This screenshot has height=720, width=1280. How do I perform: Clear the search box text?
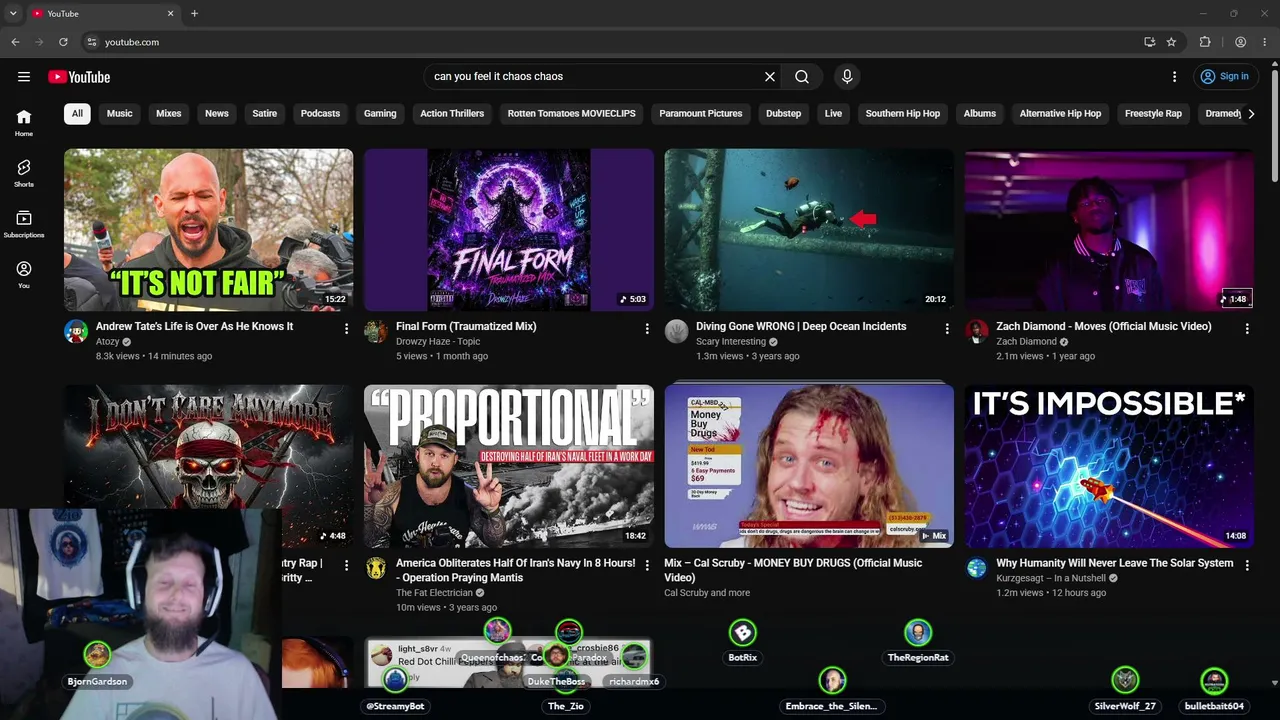tap(770, 77)
